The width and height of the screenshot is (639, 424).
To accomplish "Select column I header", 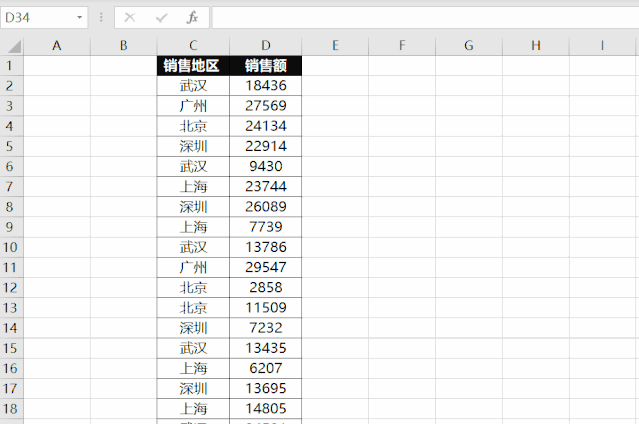I will tap(602, 46).
